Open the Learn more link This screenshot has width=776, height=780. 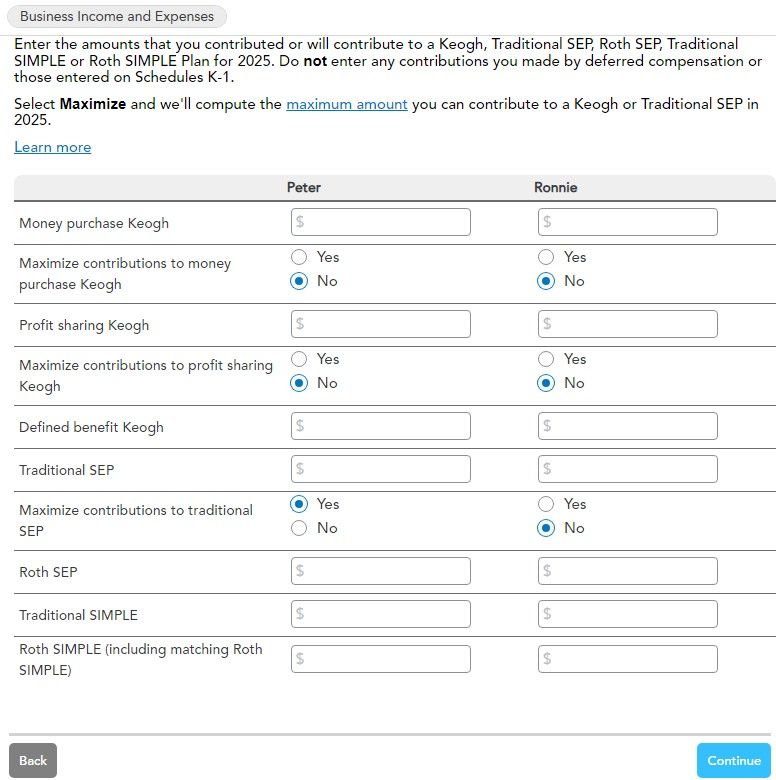tap(53, 147)
